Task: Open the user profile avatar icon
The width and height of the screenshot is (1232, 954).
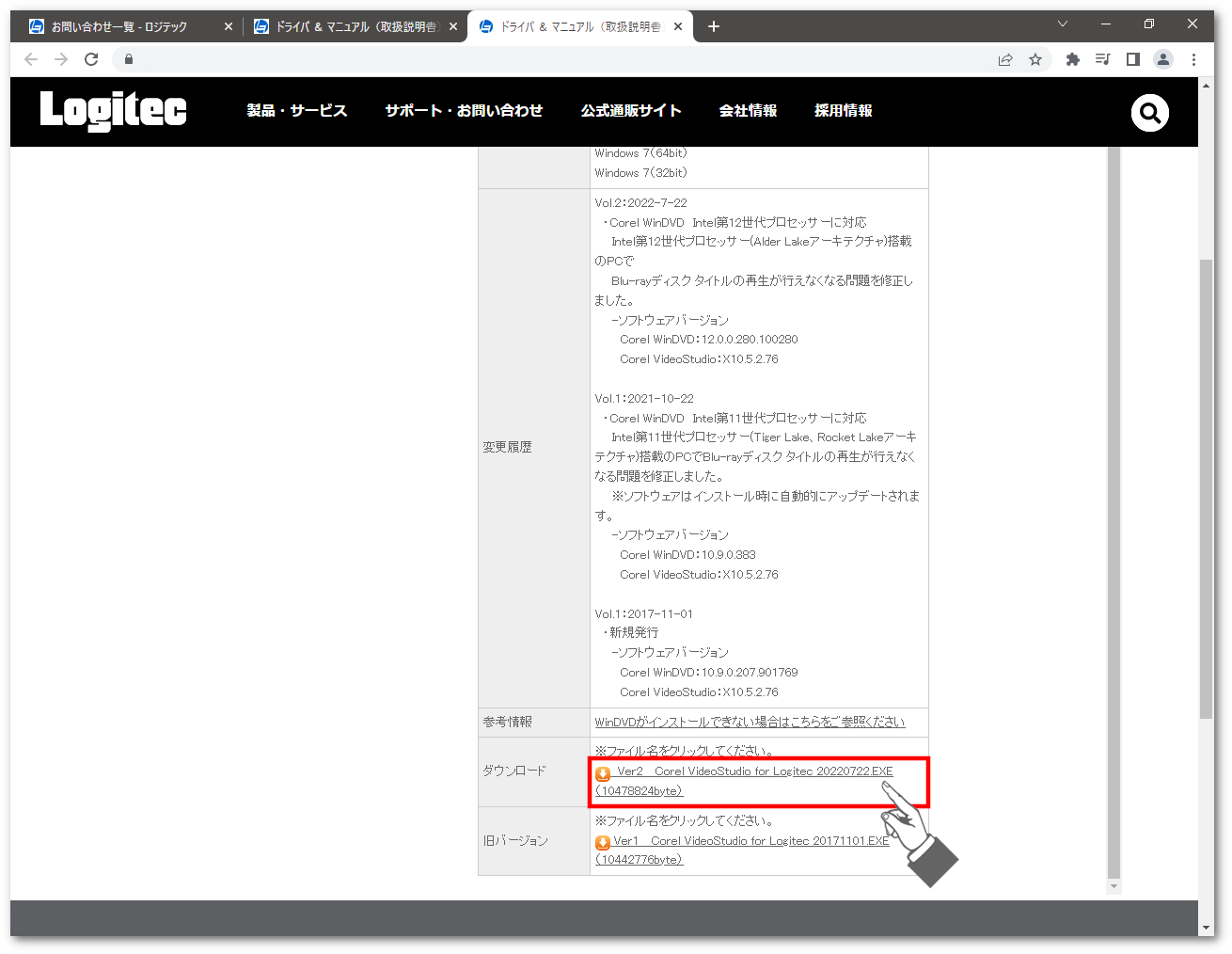Action: [x=1163, y=59]
